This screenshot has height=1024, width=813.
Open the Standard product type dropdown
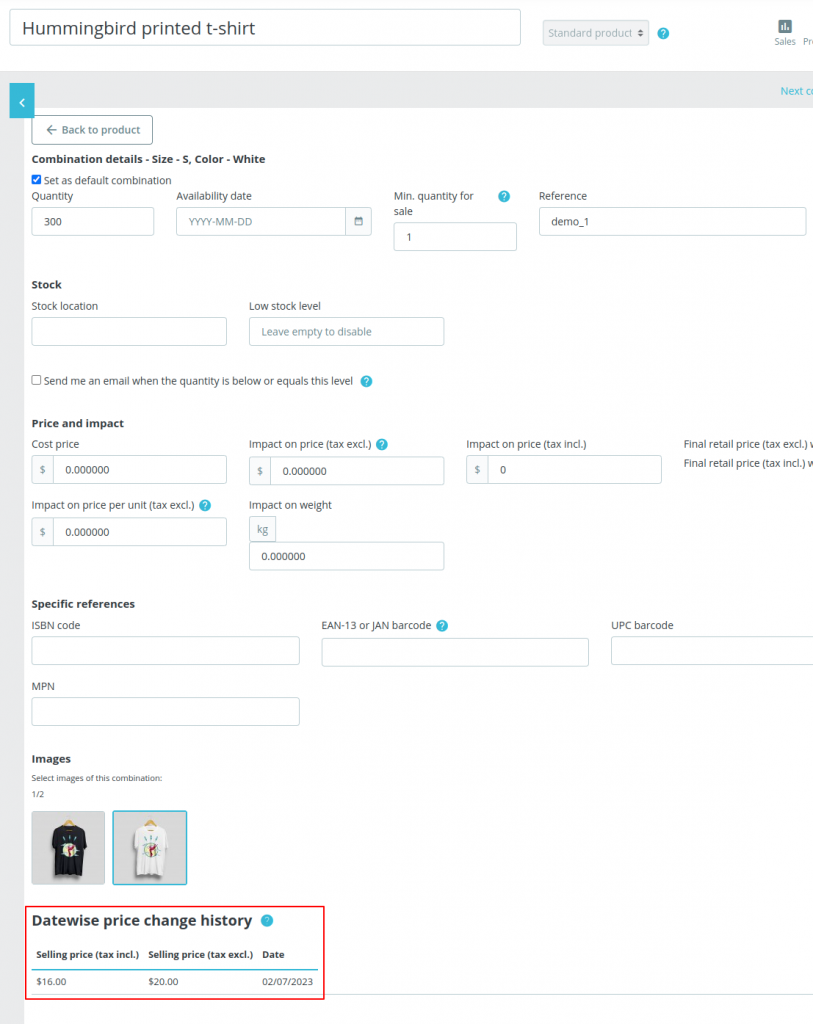point(596,33)
